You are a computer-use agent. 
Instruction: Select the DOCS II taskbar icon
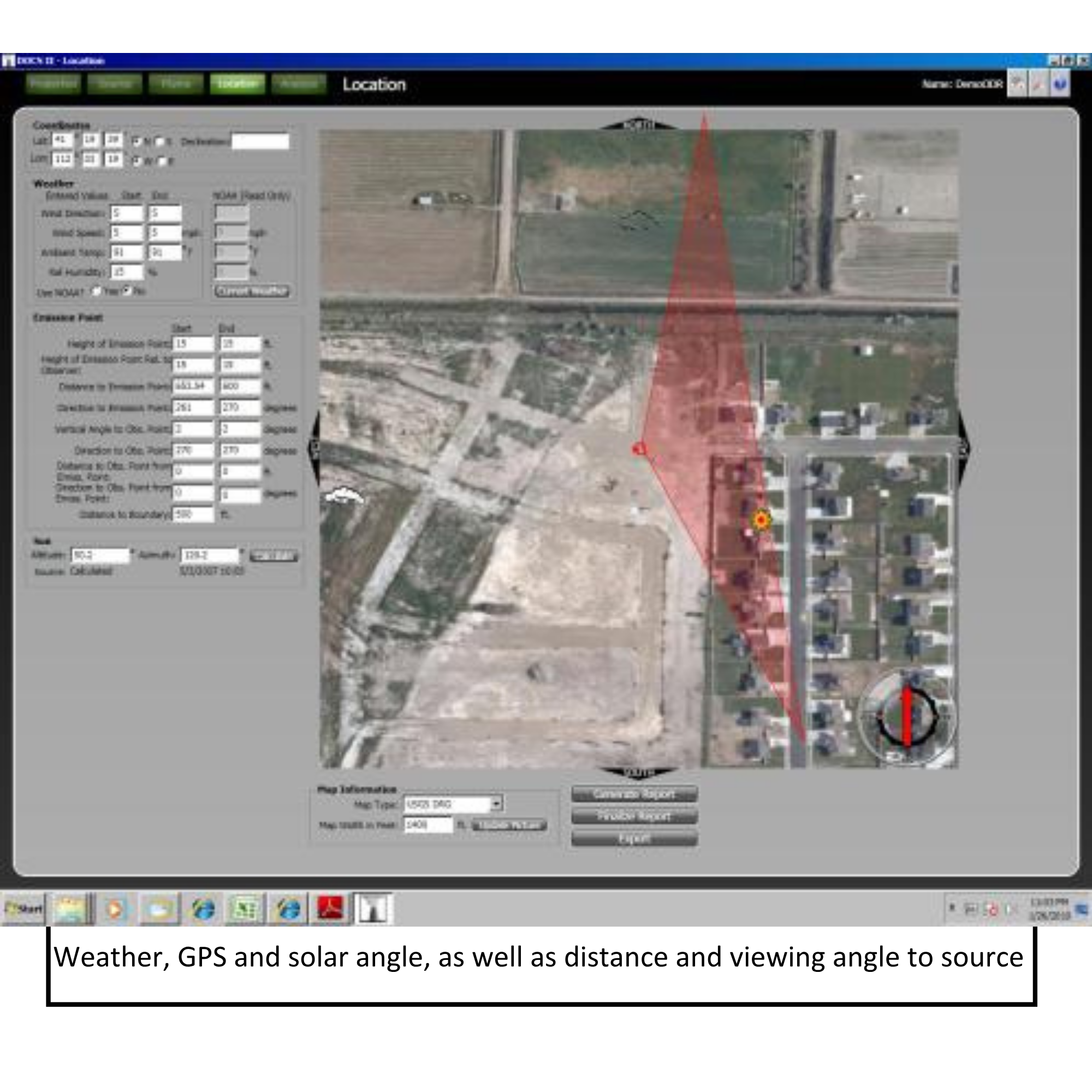372,909
